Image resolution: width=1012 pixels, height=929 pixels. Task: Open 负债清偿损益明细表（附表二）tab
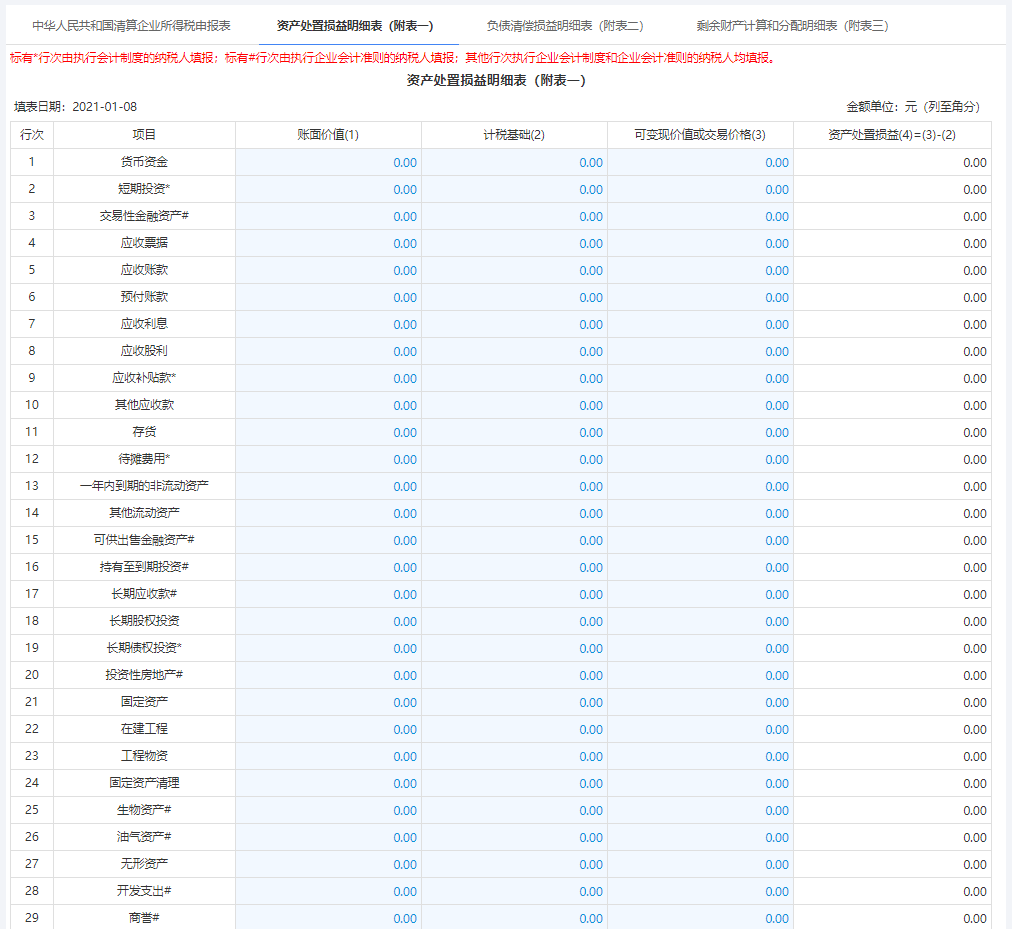pos(565,26)
